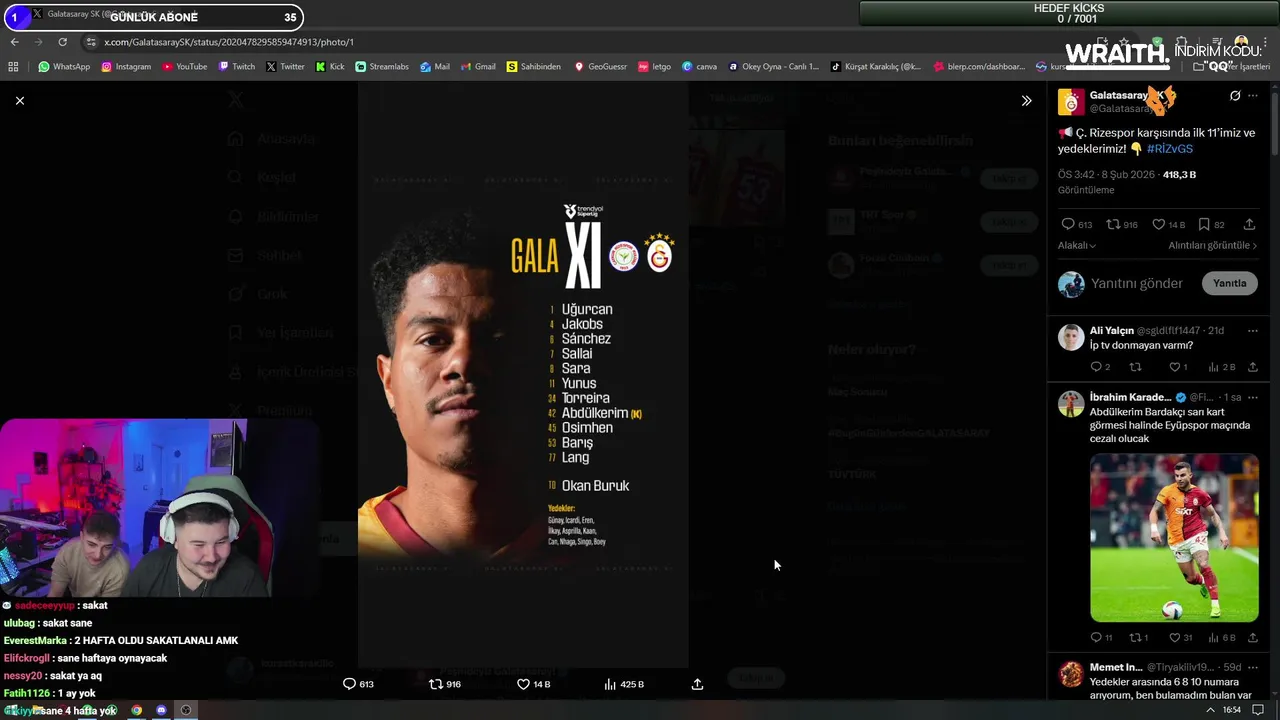
Task: Open the three-dot menu on the Galatasaray tweet
Action: pos(1253,96)
